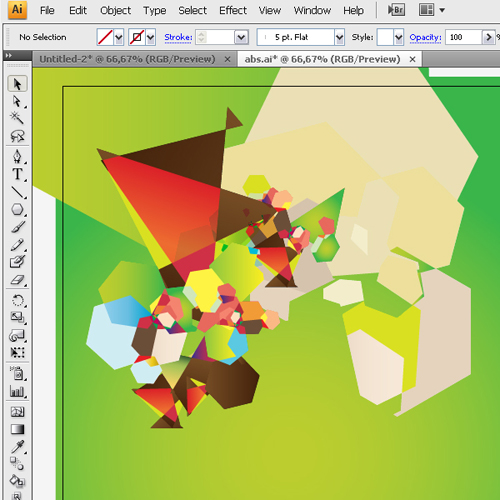Expand the toolbox with double-arrow toggle

[x=9, y=55]
